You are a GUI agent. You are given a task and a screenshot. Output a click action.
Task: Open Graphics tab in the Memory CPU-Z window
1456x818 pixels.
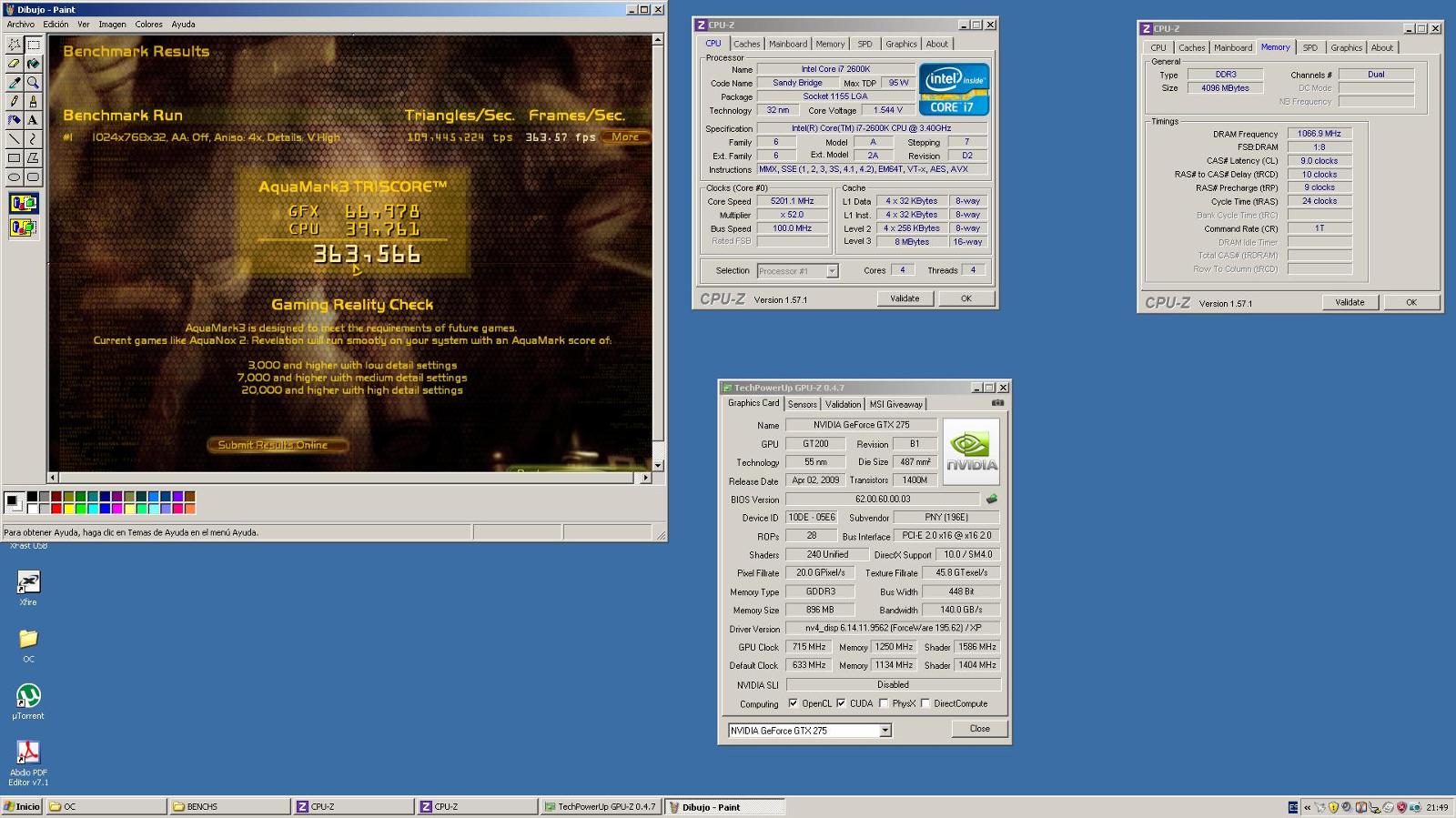click(x=1346, y=47)
